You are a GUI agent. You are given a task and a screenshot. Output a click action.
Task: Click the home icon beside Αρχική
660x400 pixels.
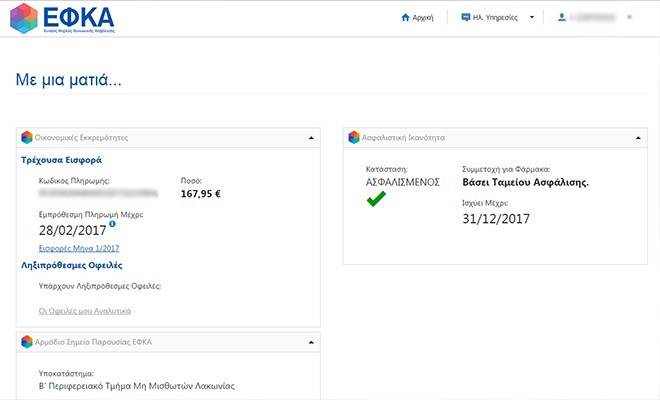[405, 17]
